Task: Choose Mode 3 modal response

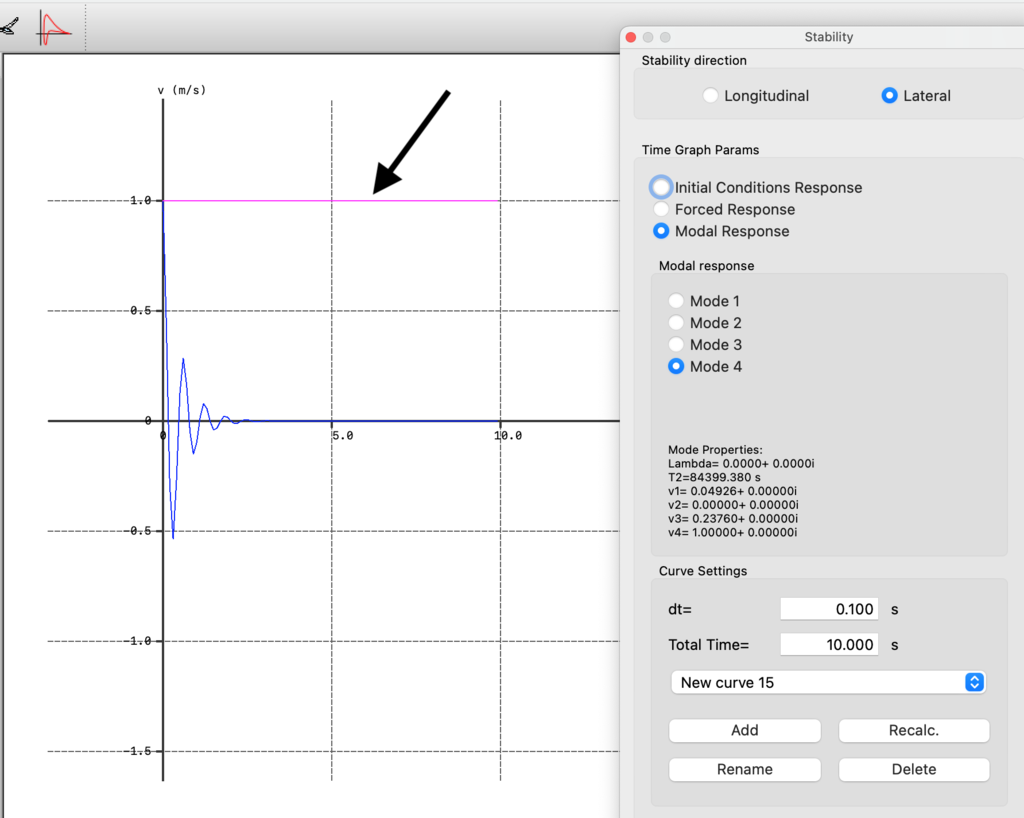Action: 677,345
